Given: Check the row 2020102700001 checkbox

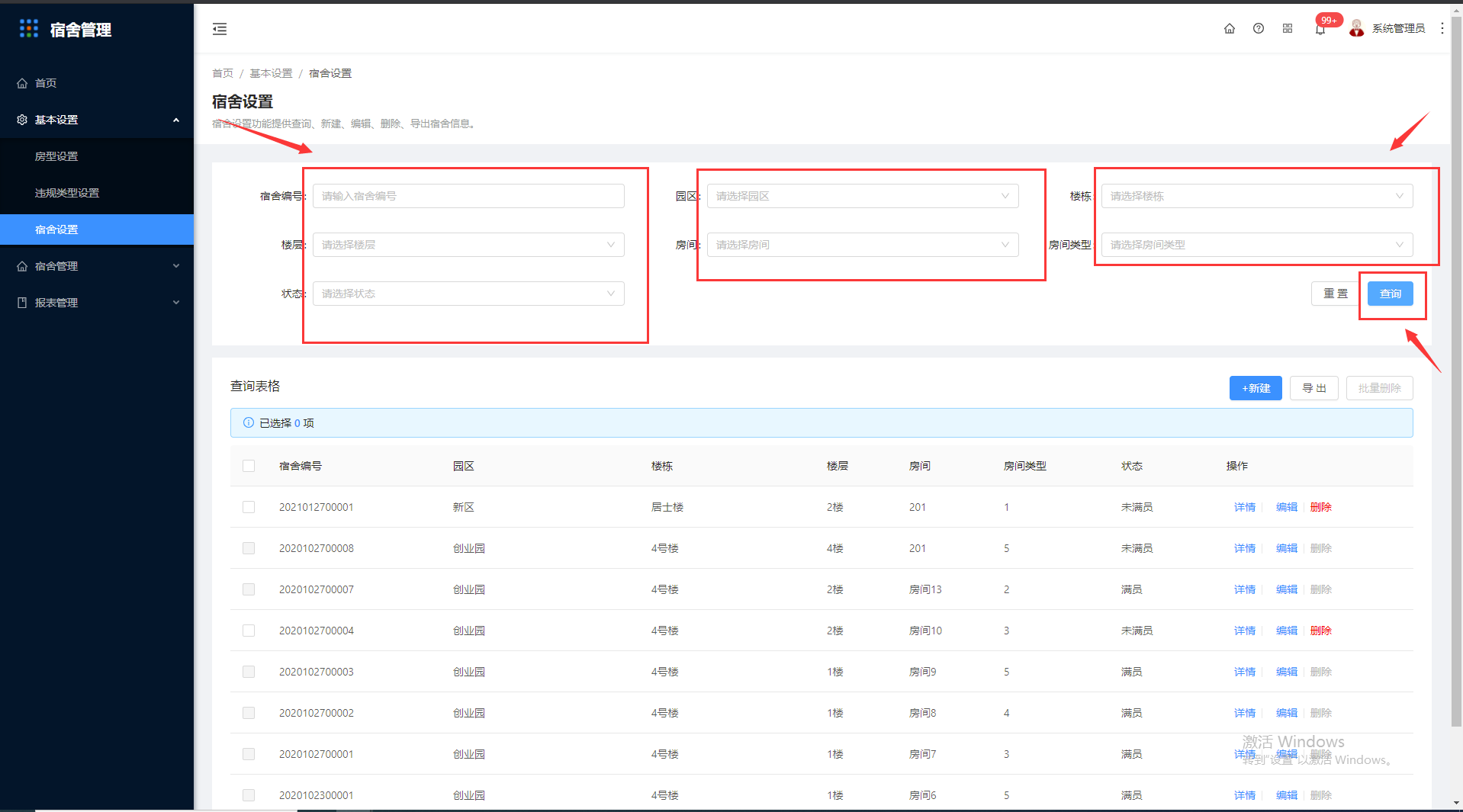Looking at the screenshot, I should 249,754.
